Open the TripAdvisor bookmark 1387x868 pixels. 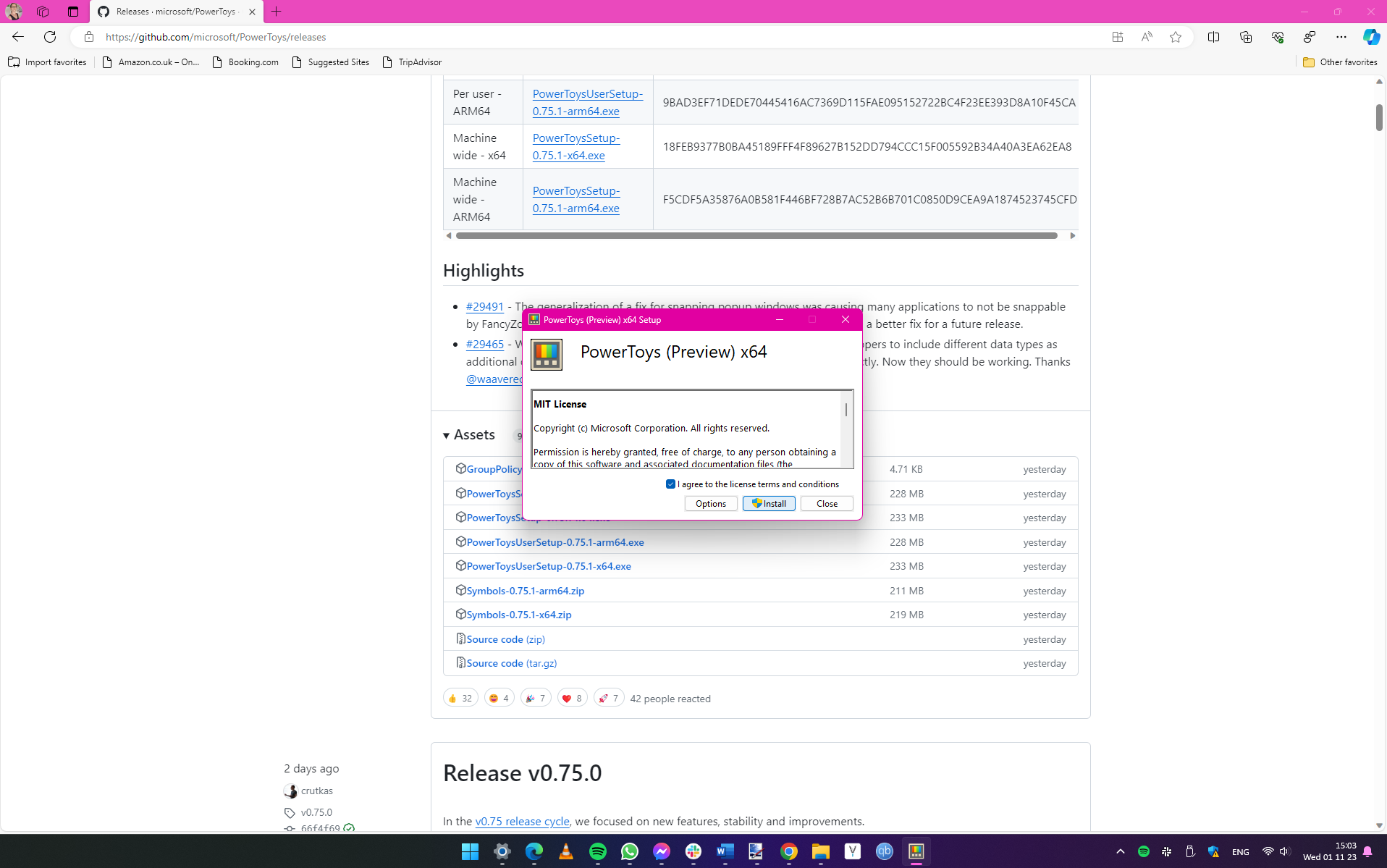point(412,62)
